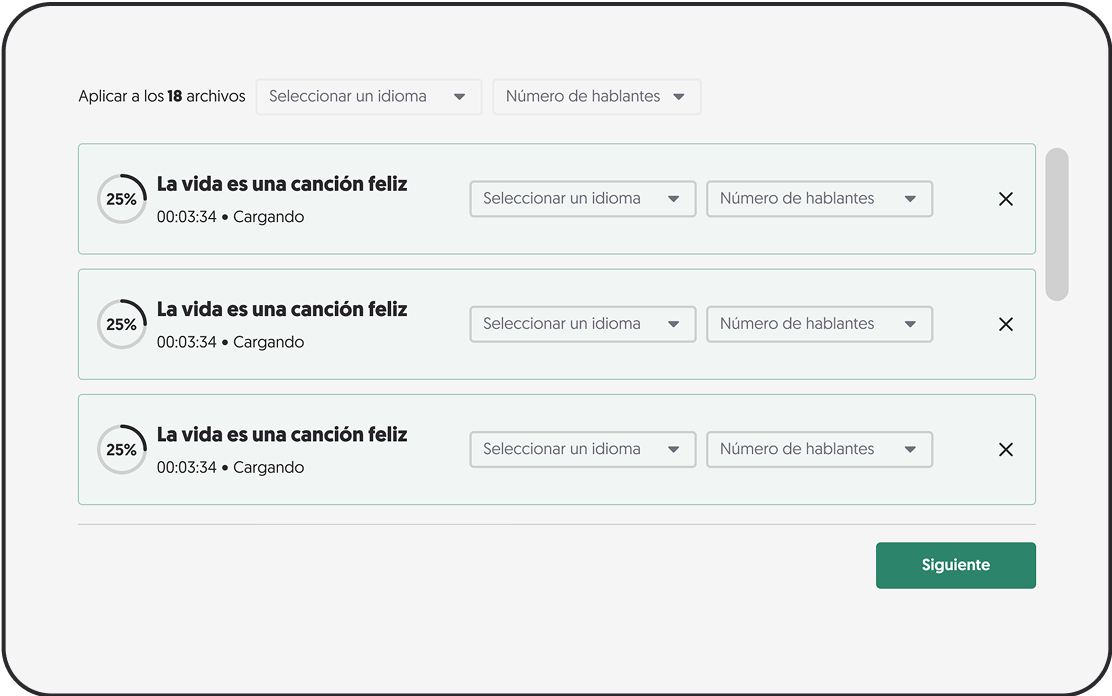
Task: Click the chevron on the global language selector
Action: (461, 97)
